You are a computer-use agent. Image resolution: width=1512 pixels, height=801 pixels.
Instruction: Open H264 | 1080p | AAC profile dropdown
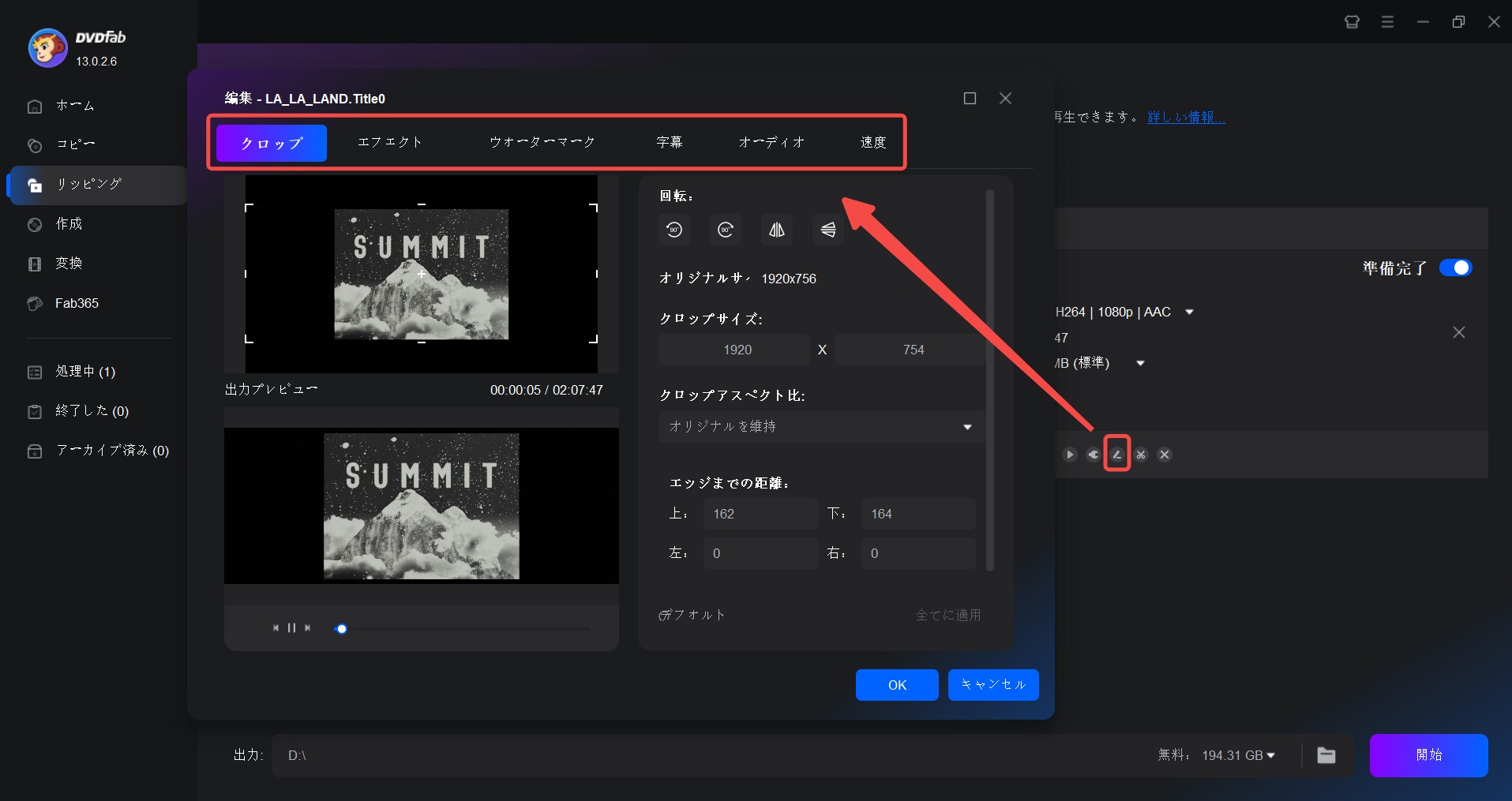tap(1189, 313)
